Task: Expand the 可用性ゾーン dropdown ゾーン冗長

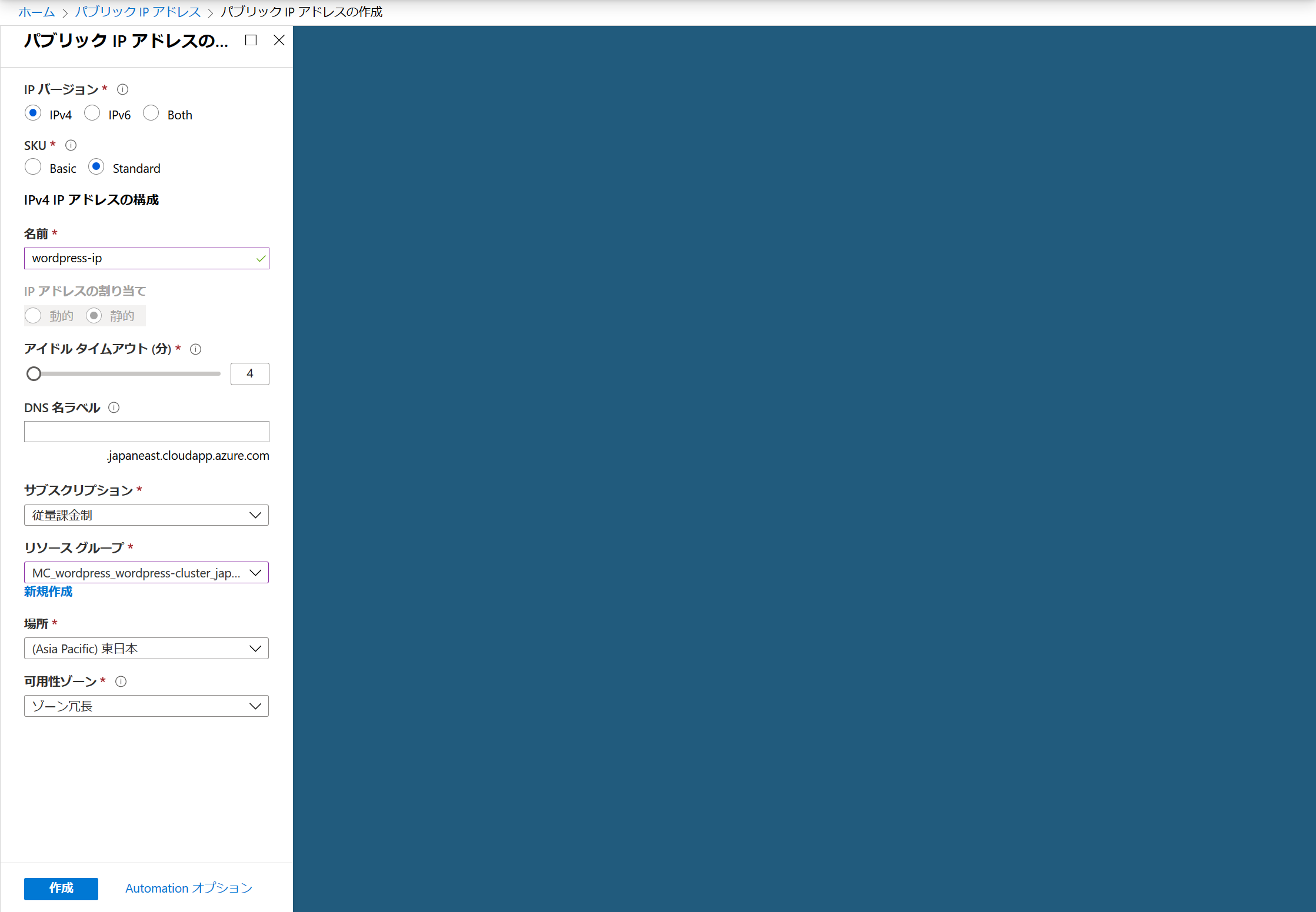Action: pyautogui.click(x=146, y=706)
